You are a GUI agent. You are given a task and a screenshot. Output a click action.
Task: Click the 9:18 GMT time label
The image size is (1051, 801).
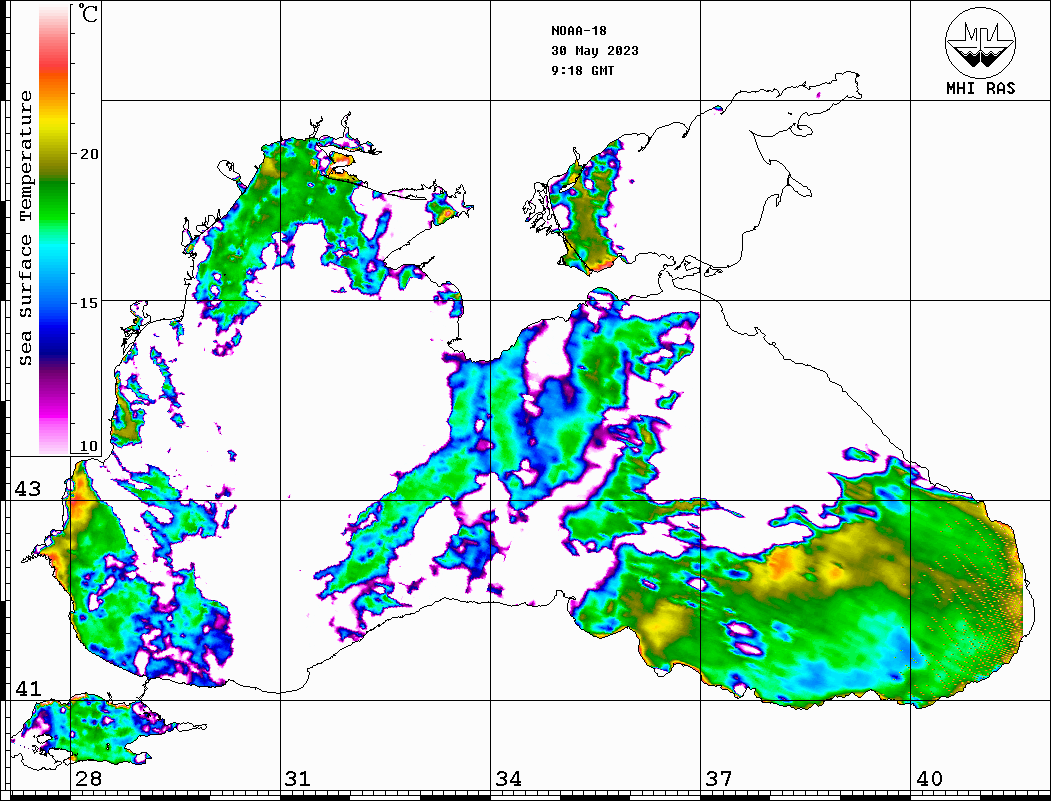tap(582, 70)
